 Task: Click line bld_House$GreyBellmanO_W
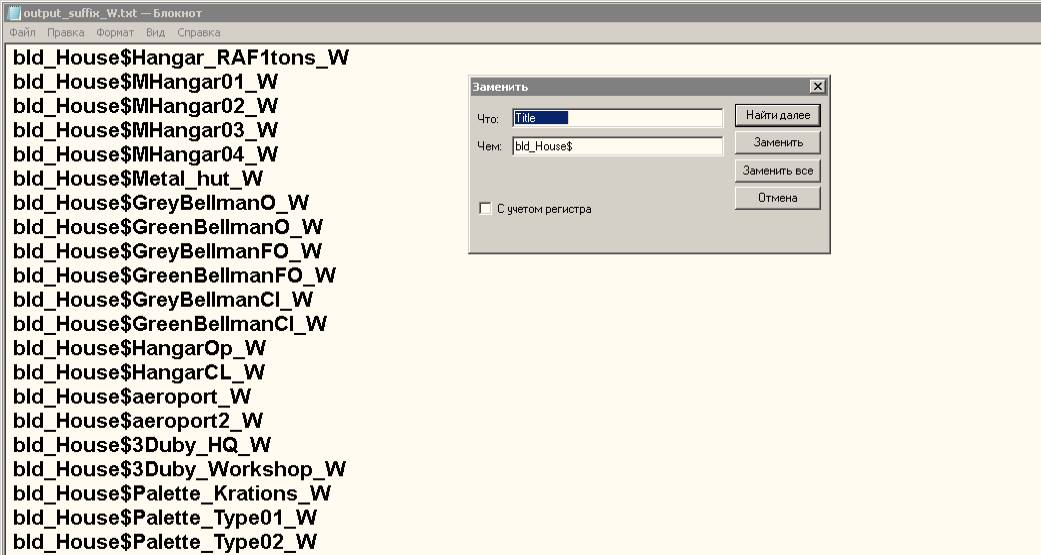pos(161,203)
